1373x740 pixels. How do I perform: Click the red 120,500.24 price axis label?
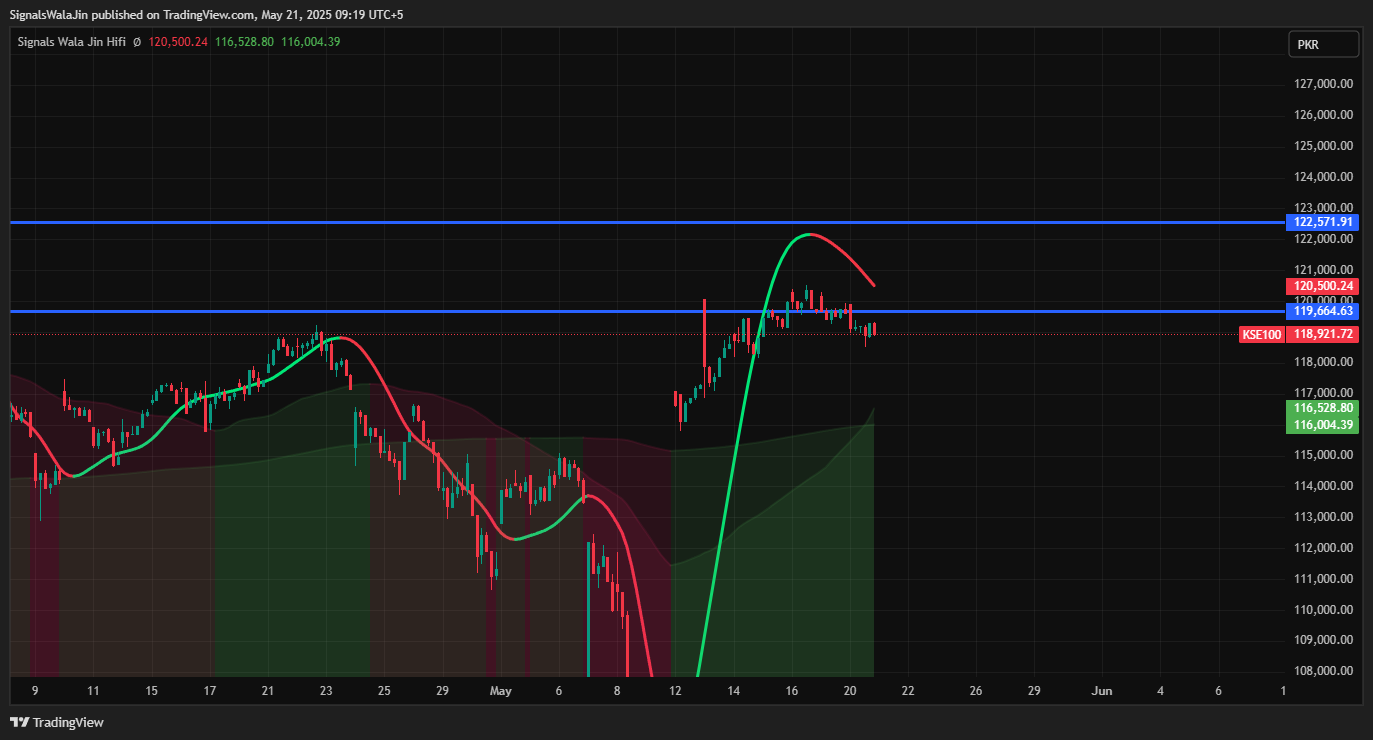(1323, 286)
